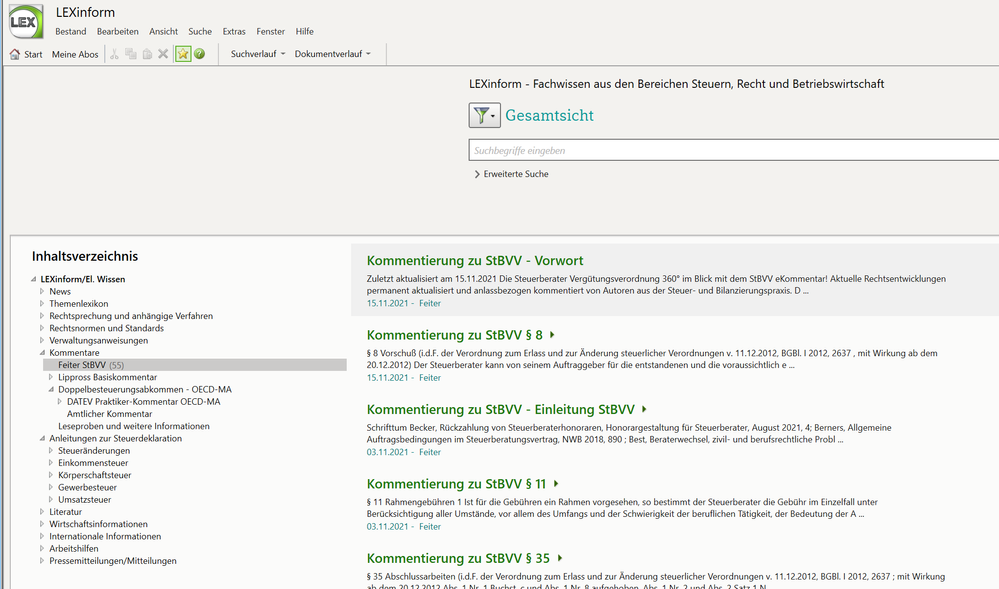Go to the Start home page
Viewport: 999px width, 589px height.
click(26, 54)
